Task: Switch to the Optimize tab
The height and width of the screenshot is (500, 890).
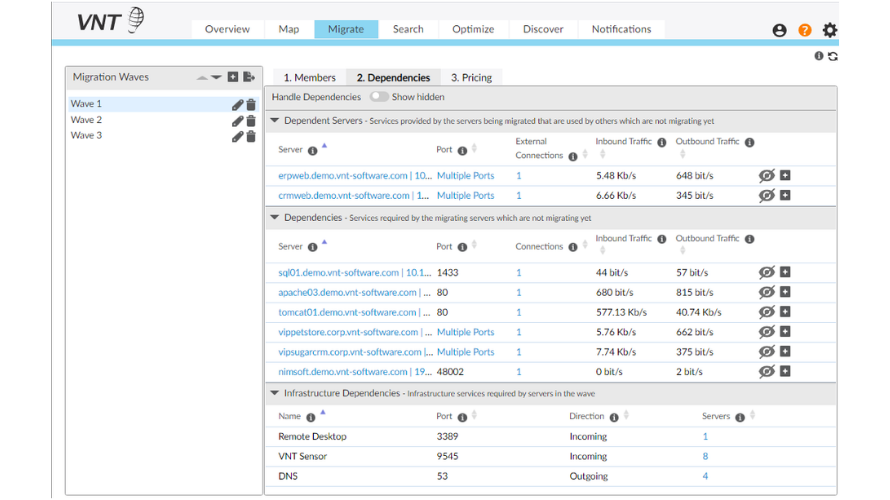Action: 473,29
